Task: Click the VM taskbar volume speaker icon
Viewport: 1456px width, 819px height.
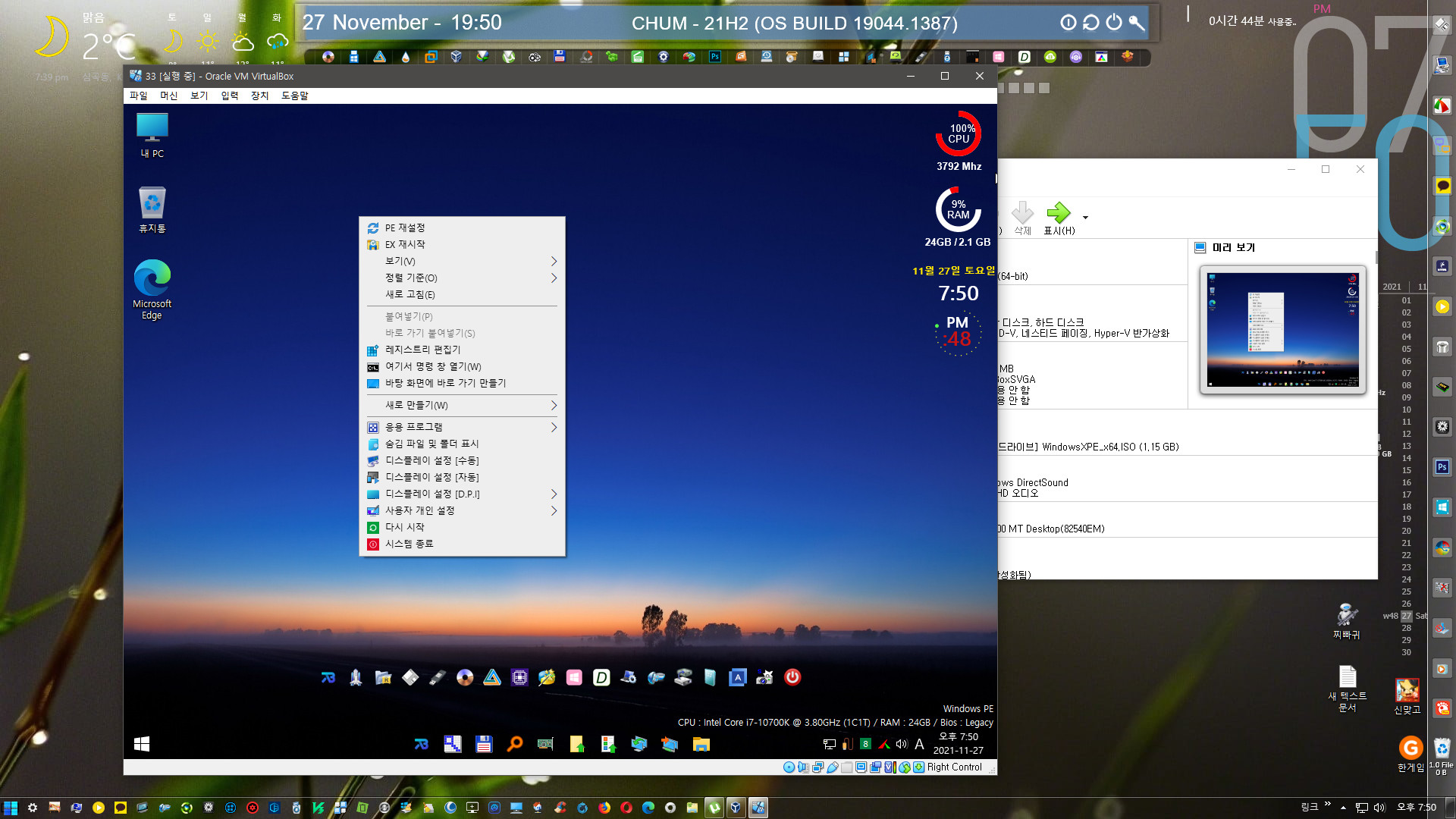Action: (x=902, y=744)
